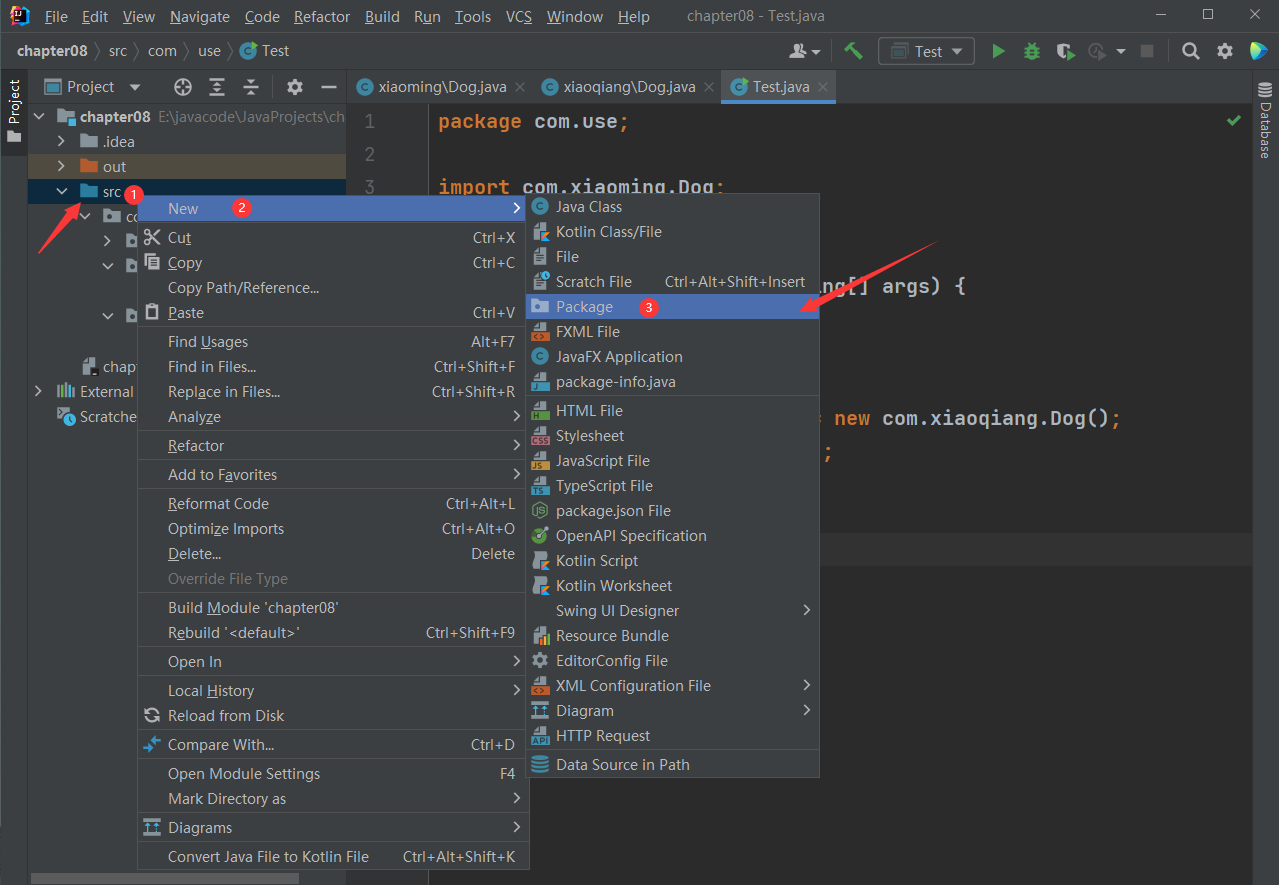This screenshot has width=1279, height=885.
Task: Open the File menu in menu bar
Action: 56,17
